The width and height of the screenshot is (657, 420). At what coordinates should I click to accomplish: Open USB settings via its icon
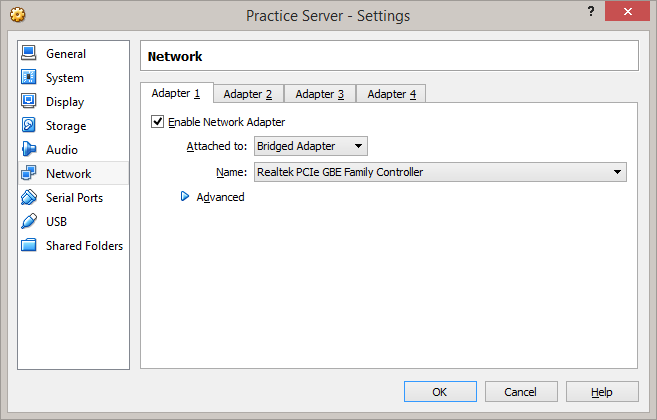click(x=28, y=221)
